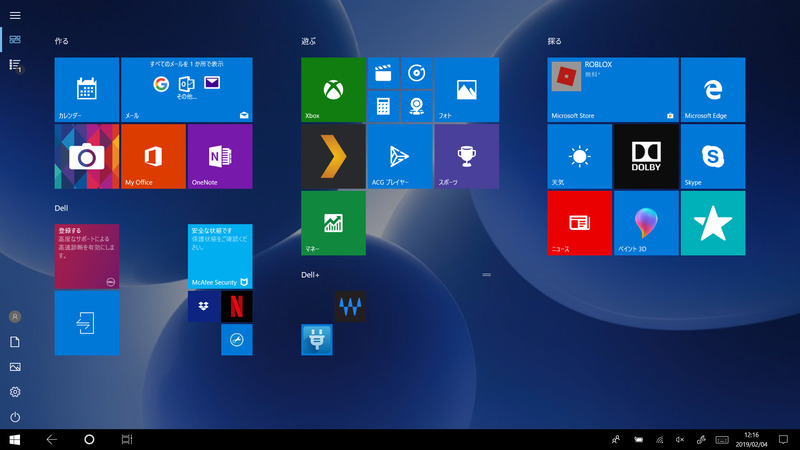Viewport: 800px width, 450px height.
Task: Click the 遊ぶ group heading
Action: [x=309, y=41]
